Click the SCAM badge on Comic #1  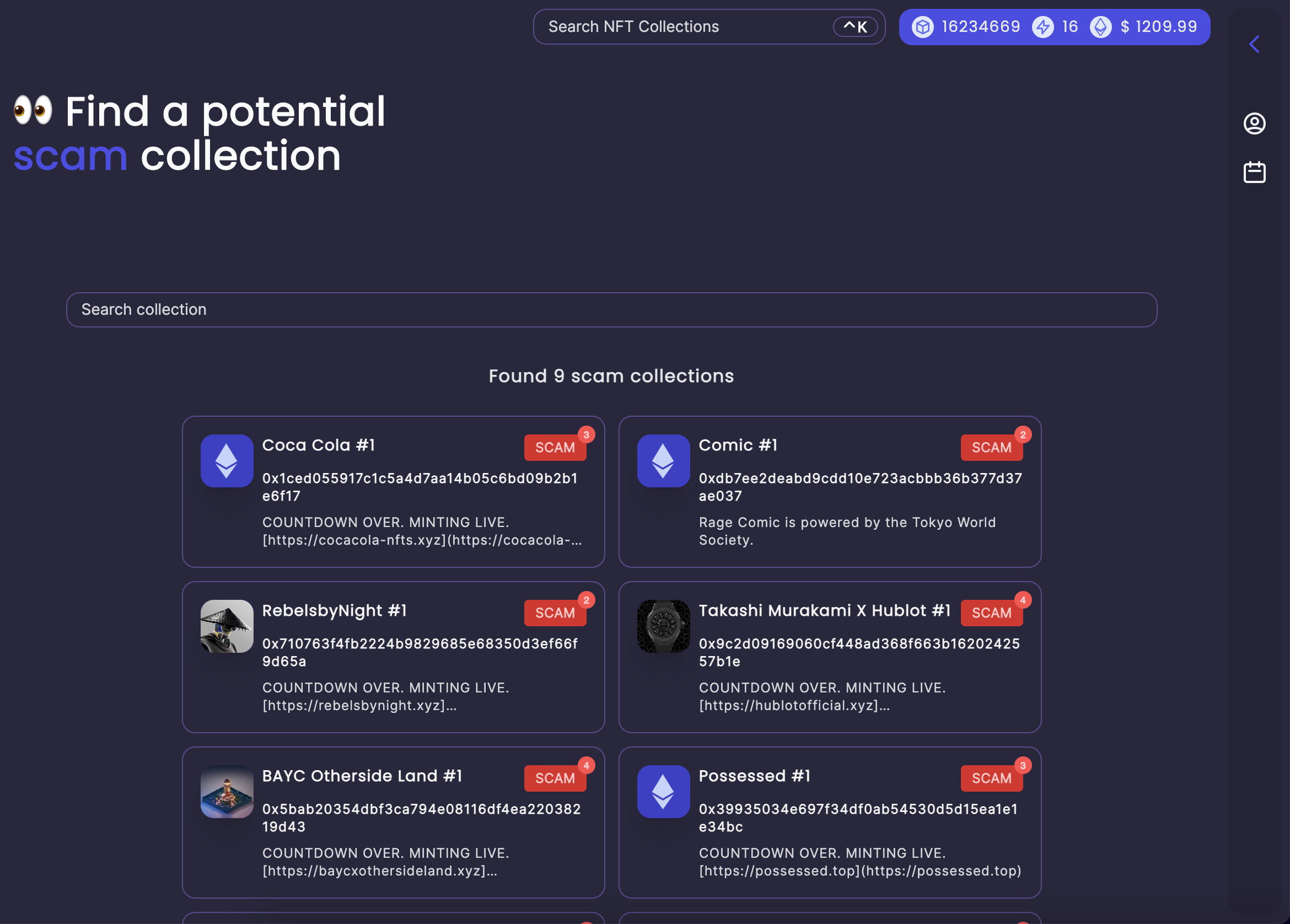click(x=992, y=447)
